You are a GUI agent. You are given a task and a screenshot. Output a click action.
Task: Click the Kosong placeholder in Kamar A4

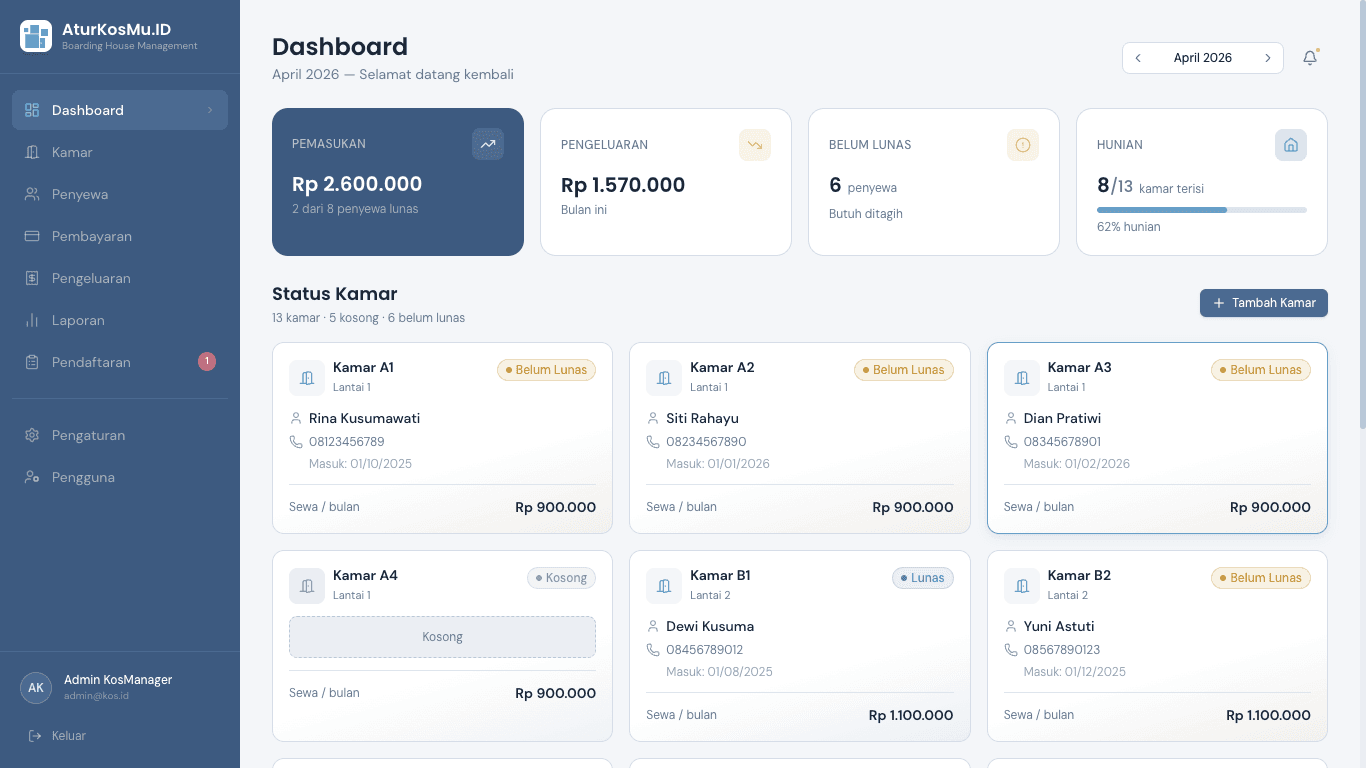pos(442,637)
